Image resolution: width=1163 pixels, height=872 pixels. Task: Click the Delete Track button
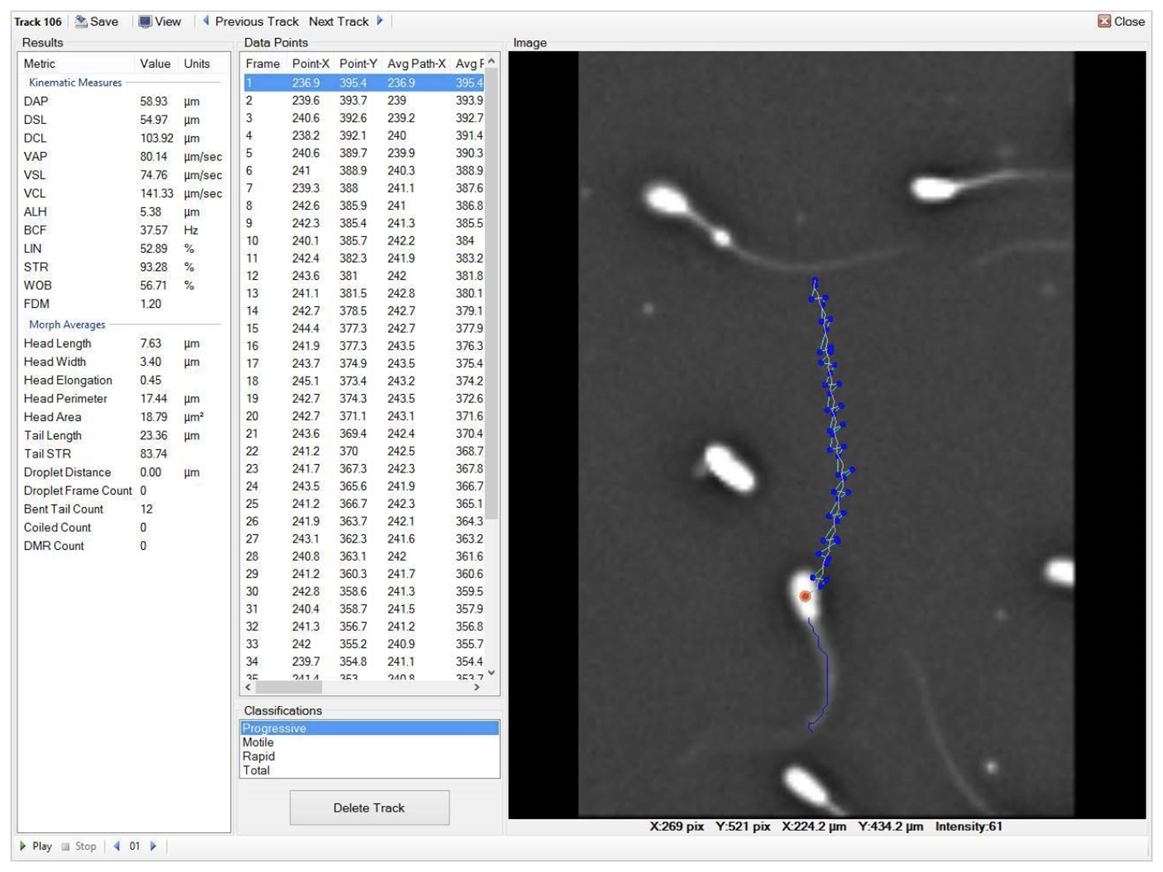point(369,807)
